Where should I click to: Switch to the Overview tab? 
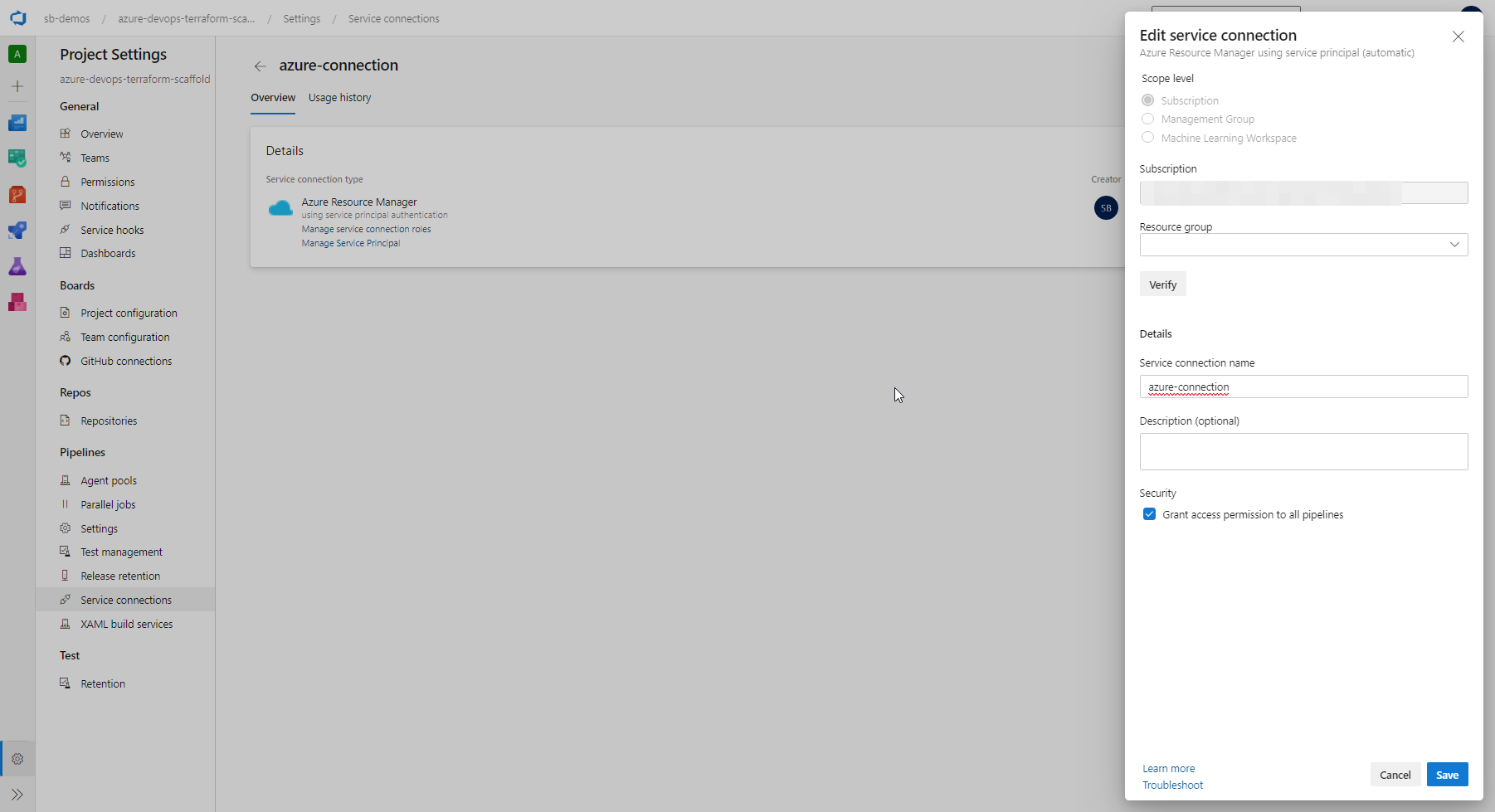point(273,98)
